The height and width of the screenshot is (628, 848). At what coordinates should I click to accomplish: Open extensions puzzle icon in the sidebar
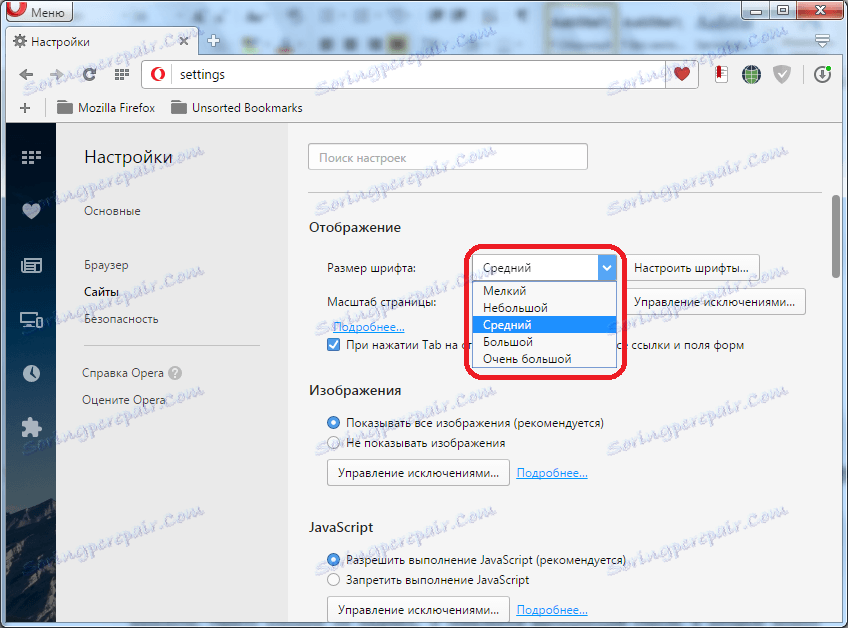[x=31, y=427]
